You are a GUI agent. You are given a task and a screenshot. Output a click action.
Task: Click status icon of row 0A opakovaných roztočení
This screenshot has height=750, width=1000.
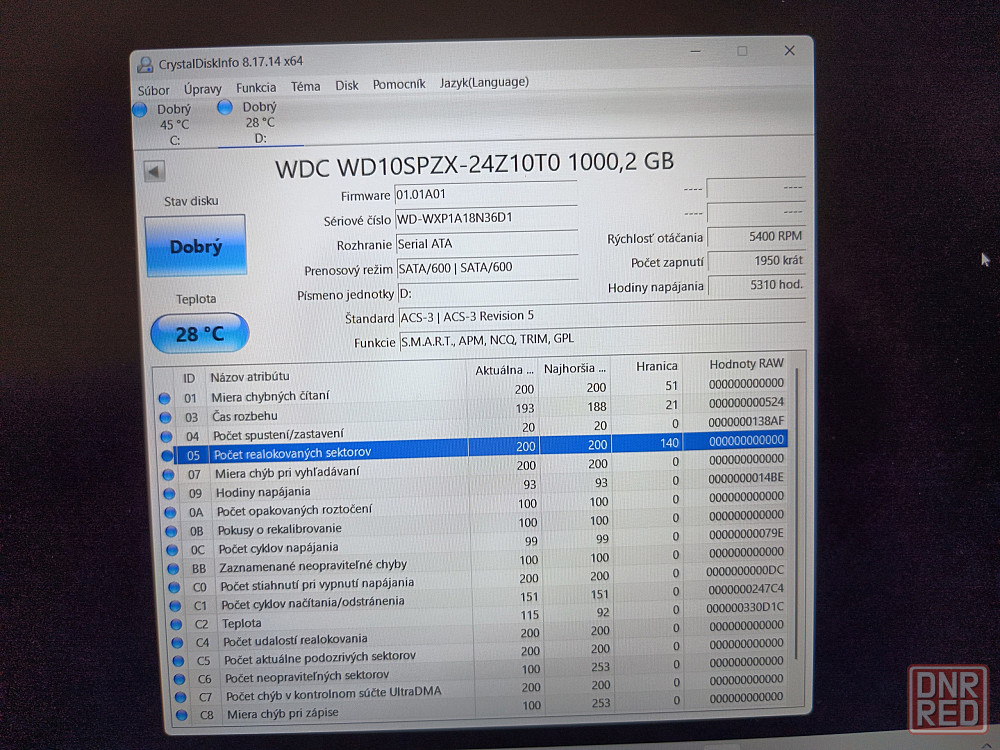coord(170,513)
